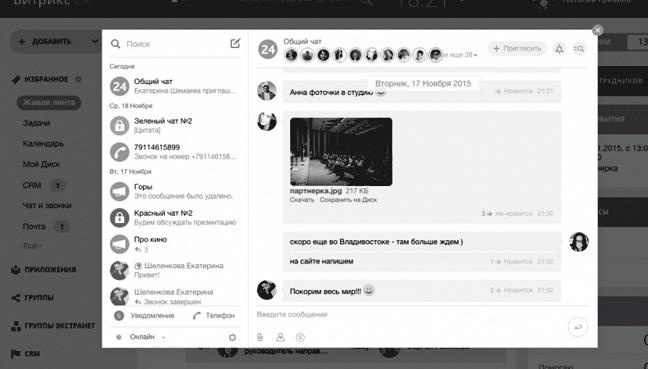Click the Введите сообщение input field
This screenshot has width=648, height=369.
pyautogui.click(x=409, y=314)
